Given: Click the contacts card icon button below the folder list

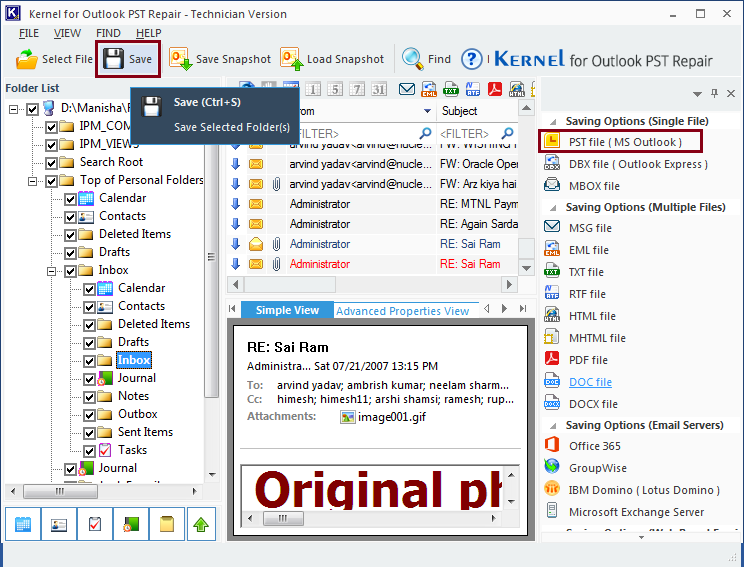Looking at the screenshot, I should (x=59, y=524).
